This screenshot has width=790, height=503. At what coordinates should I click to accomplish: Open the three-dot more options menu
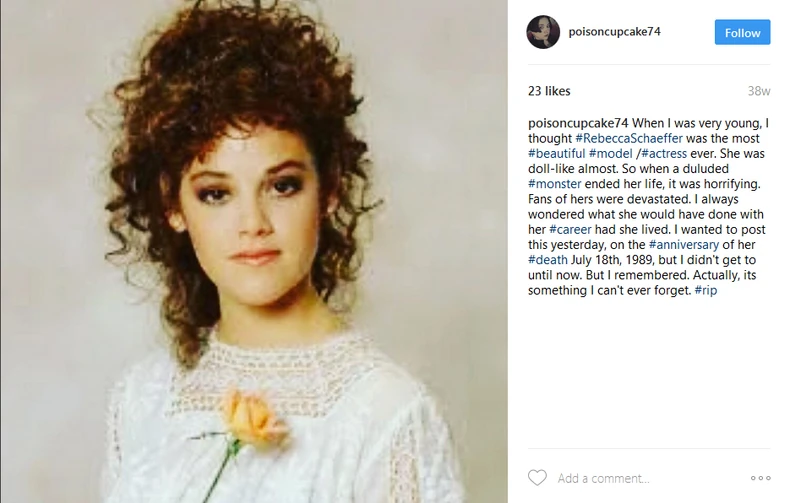[761, 478]
